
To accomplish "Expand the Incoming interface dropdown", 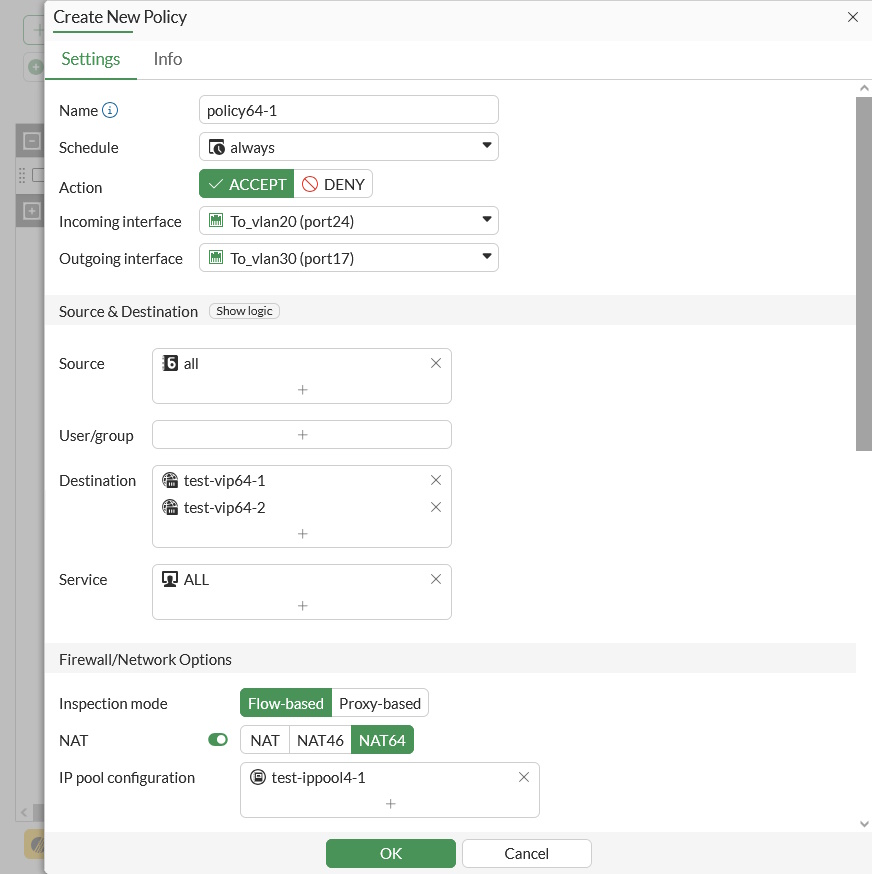I will coord(348,221).
